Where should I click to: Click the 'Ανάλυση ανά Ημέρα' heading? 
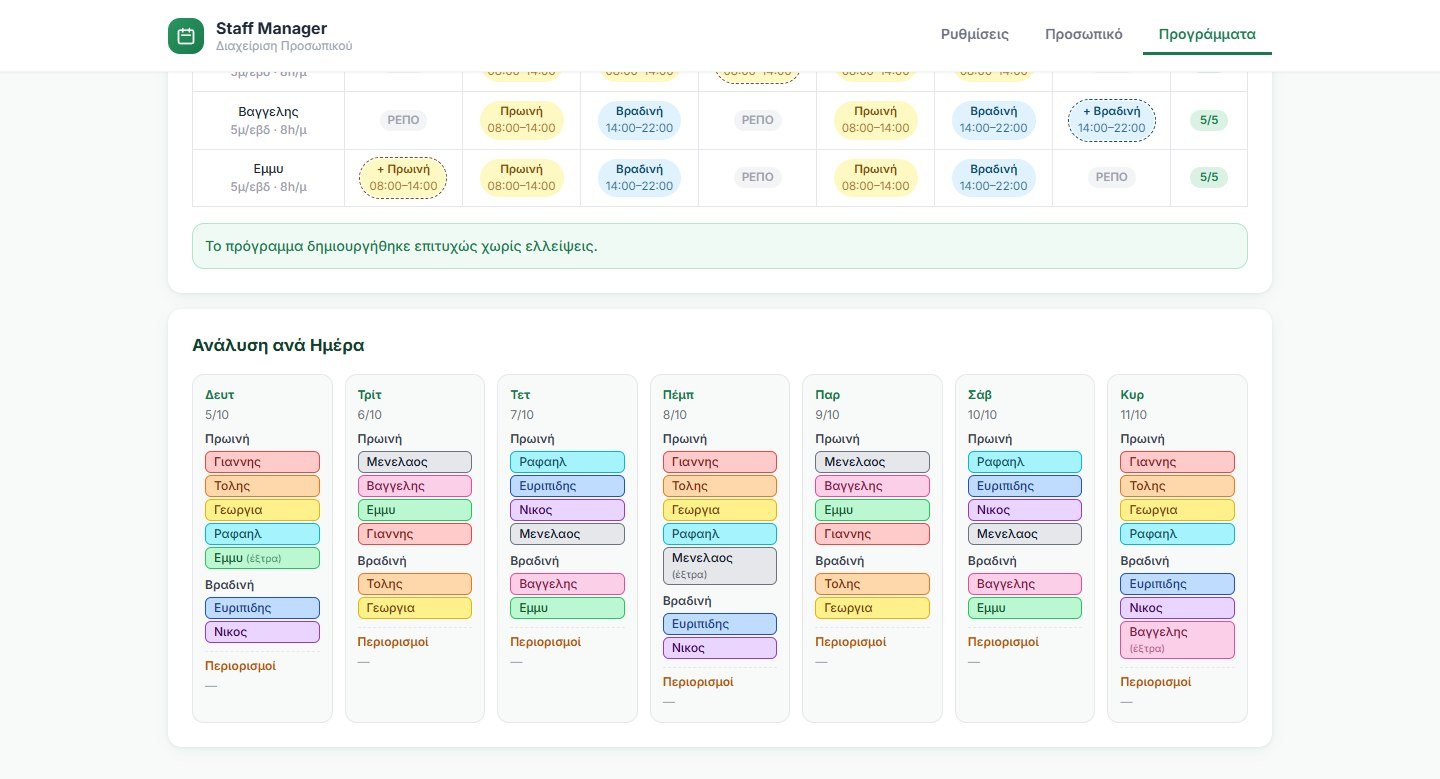[x=278, y=345]
